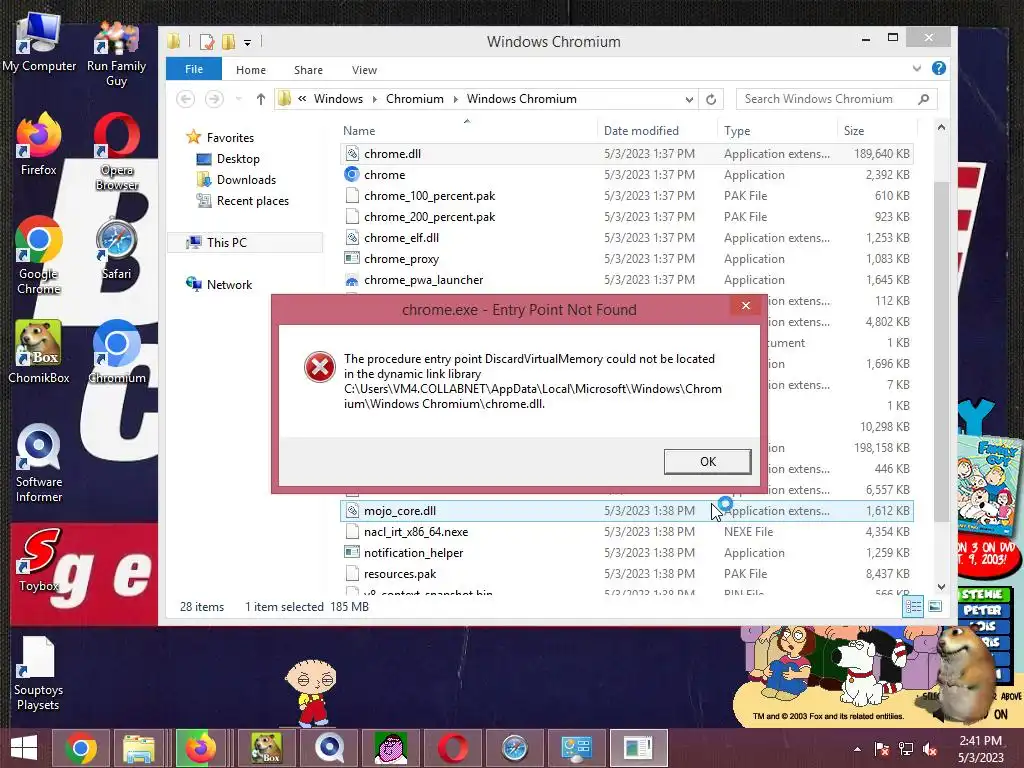Image resolution: width=1024 pixels, height=768 pixels.
Task: Open Safari desktop shortcut
Action: coord(116,248)
